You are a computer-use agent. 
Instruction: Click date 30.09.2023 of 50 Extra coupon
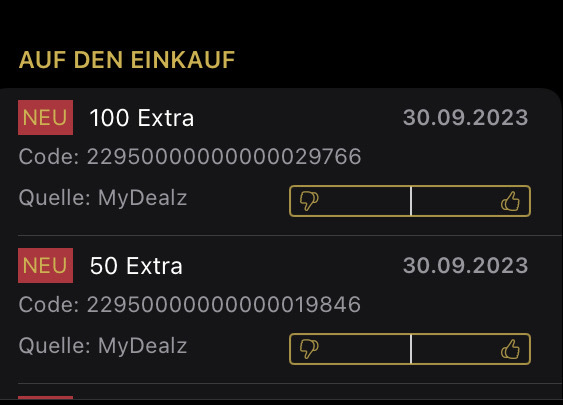pyautogui.click(x=465, y=265)
